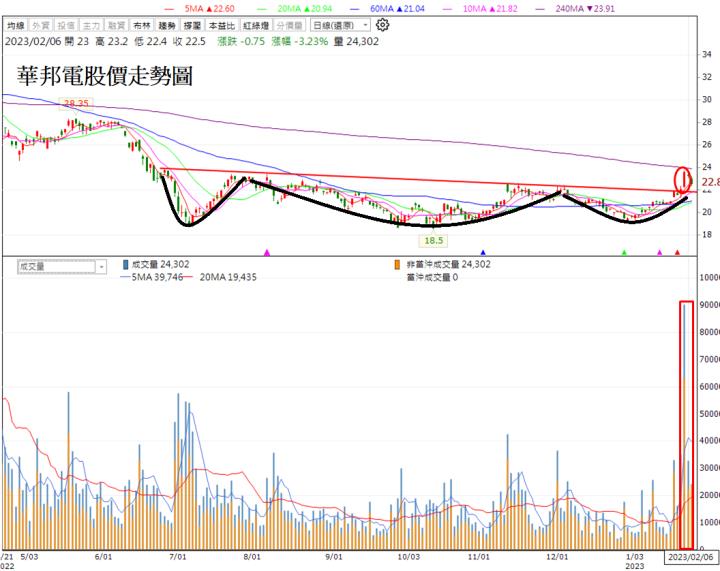Click the 漲幅 -3.23% value
Viewport: 720px width, 571px height.
299,41
